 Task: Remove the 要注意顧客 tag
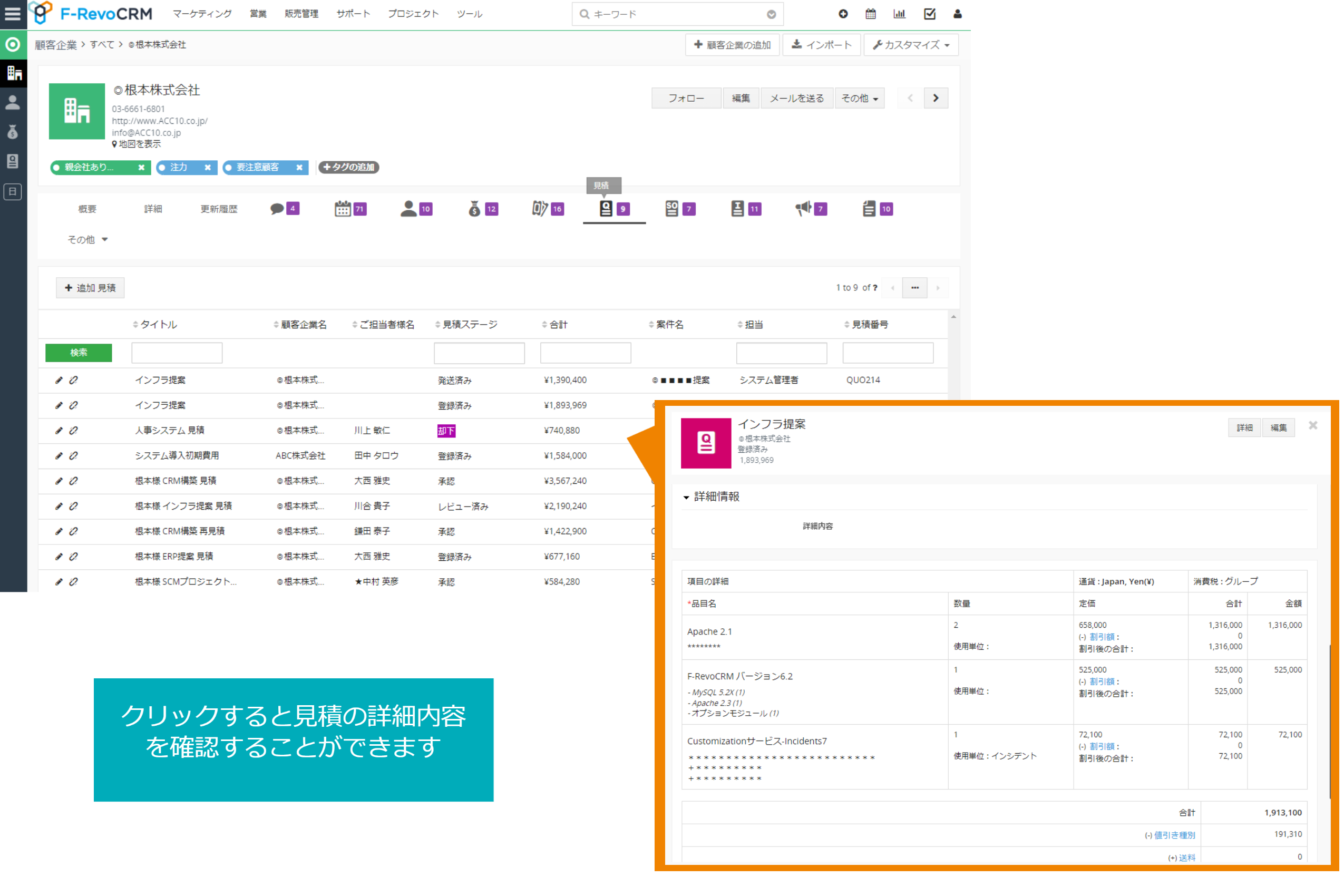[x=299, y=168]
